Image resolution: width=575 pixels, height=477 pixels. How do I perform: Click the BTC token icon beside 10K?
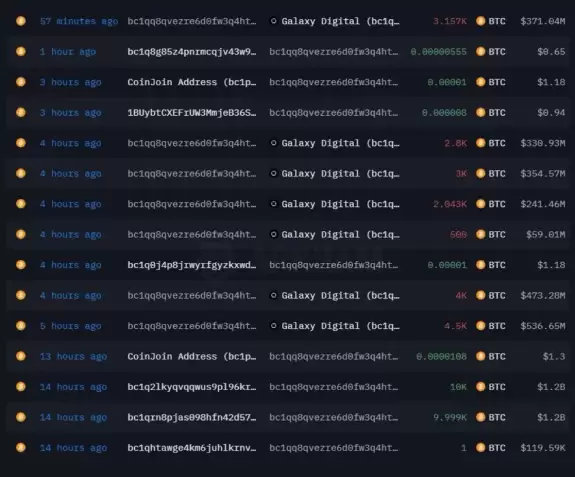pyautogui.click(x=480, y=386)
